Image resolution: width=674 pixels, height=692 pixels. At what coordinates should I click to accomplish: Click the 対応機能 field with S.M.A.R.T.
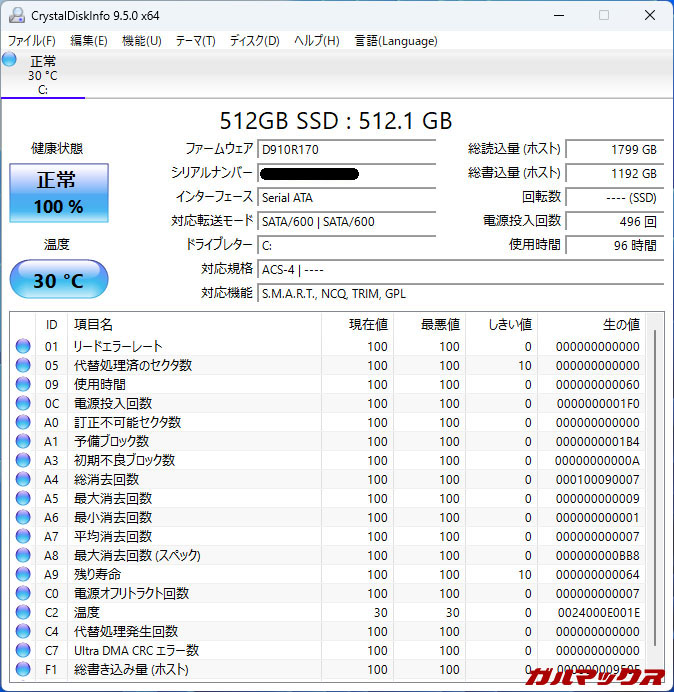(x=460, y=294)
